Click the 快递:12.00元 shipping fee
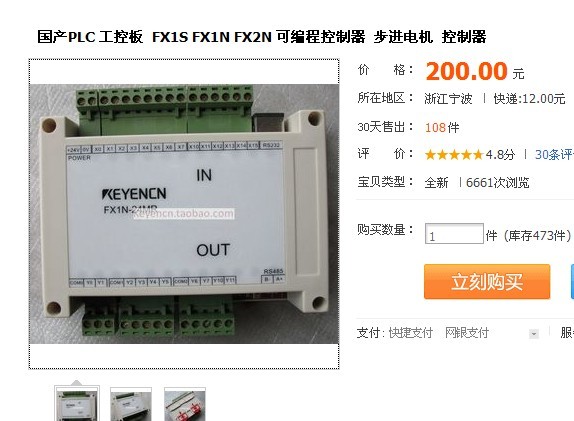The image size is (574, 421). [529, 98]
